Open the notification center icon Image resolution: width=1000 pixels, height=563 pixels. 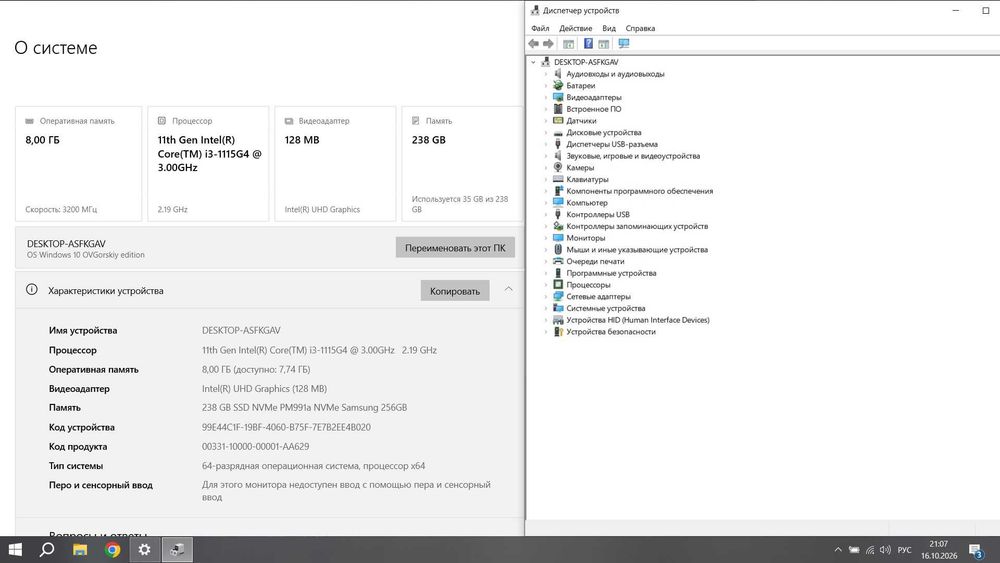coord(976,550)
